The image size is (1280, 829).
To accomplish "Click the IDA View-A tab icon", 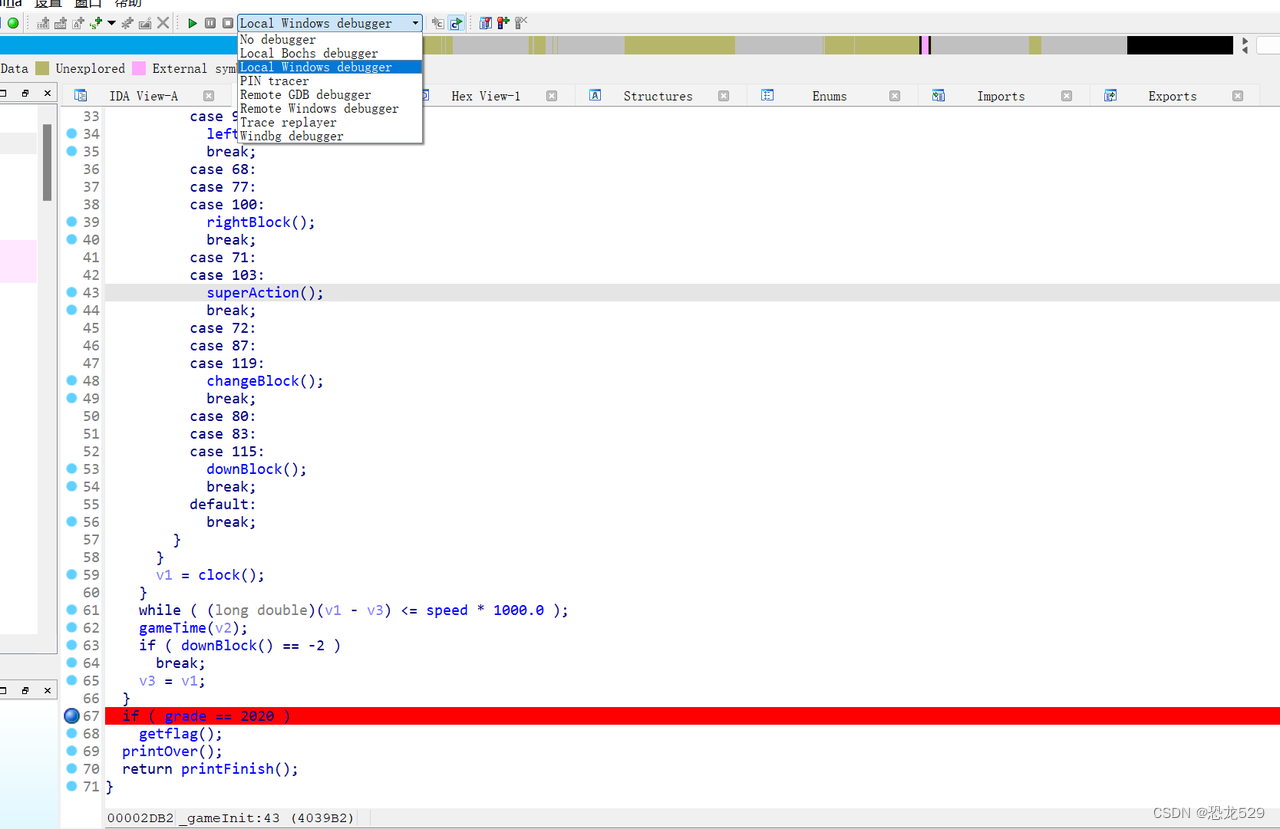I will (x=80, y=95).
